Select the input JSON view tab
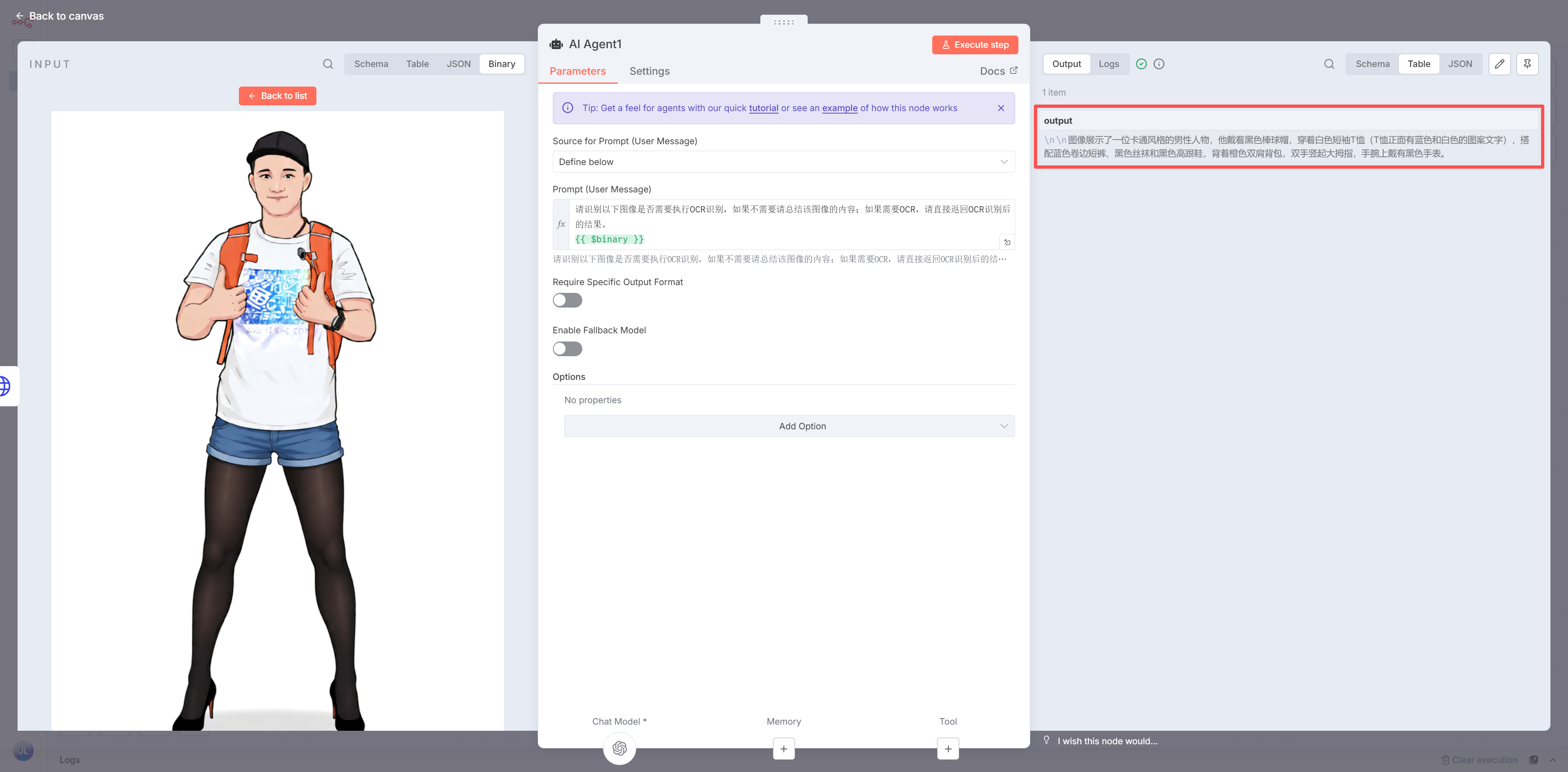The image size is (1568, 772). tap(458, 64)
